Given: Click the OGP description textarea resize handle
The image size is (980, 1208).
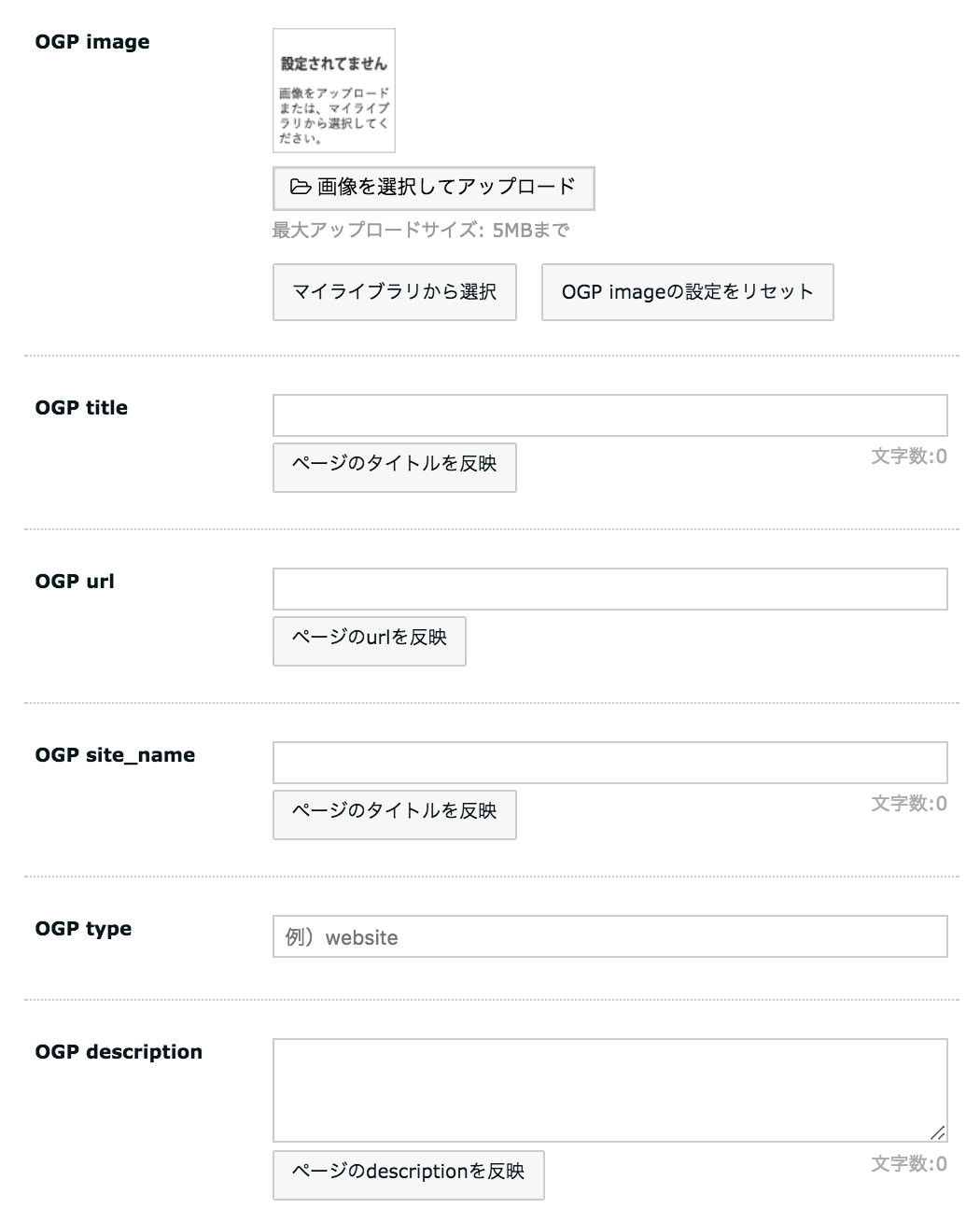Looking at the screenshot, I should (938, 1133).
